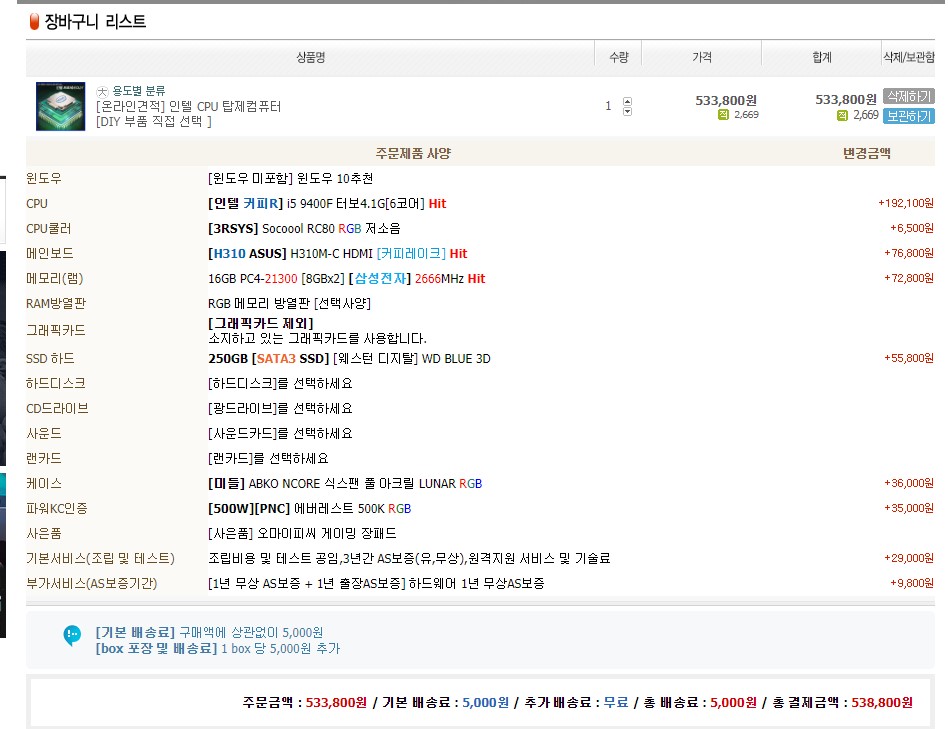Image resolution: width=948 pixels, height=729 pixels.
Task: Decrease quantity with the down arrow
Action: click(628, 111)
